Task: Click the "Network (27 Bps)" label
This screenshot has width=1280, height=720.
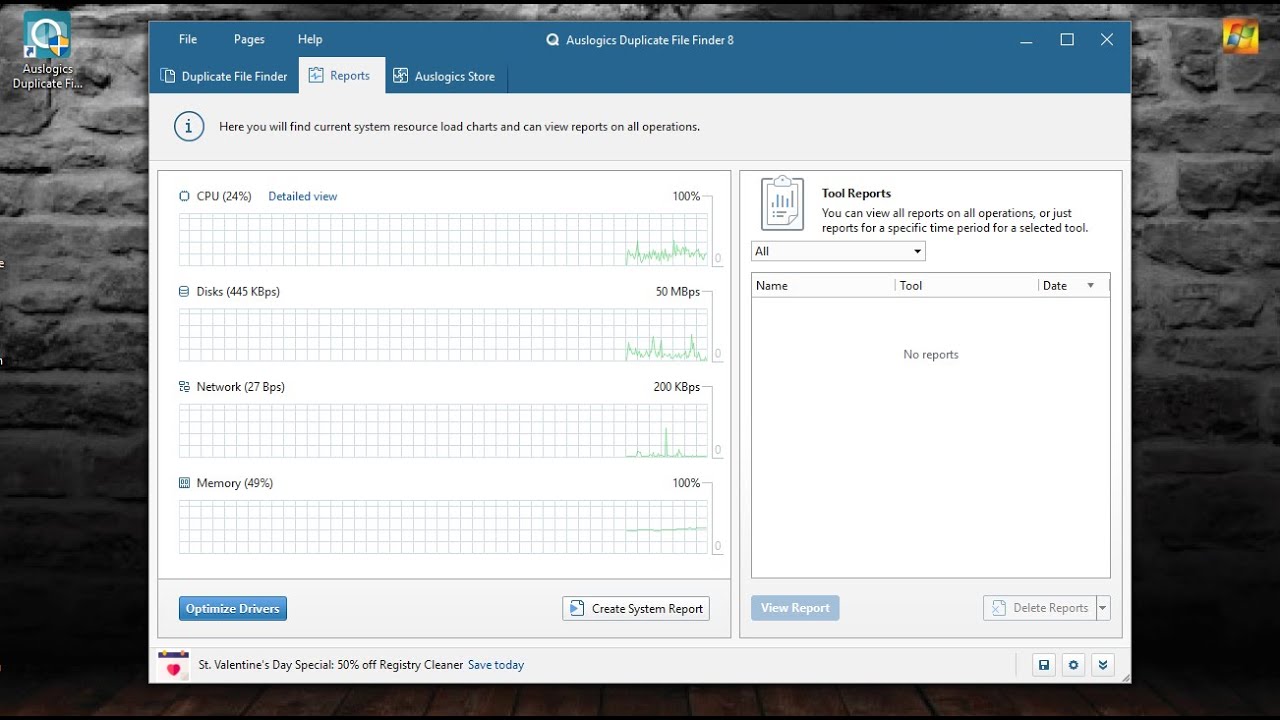Action: (241, 387)
